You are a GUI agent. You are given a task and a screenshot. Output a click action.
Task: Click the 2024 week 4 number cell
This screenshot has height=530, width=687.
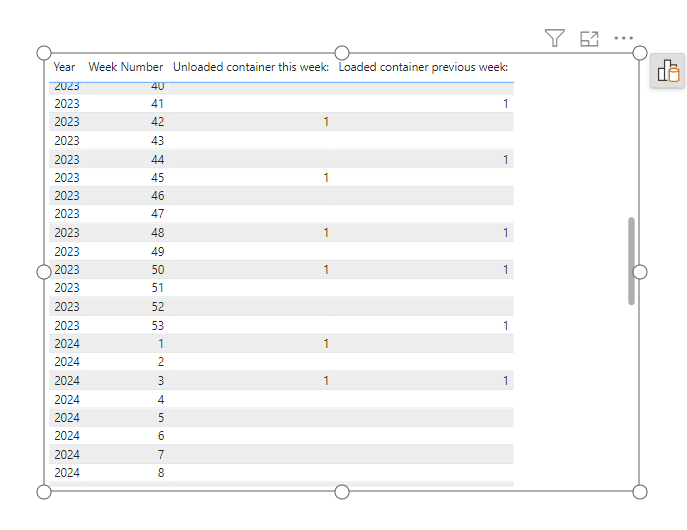161,399
